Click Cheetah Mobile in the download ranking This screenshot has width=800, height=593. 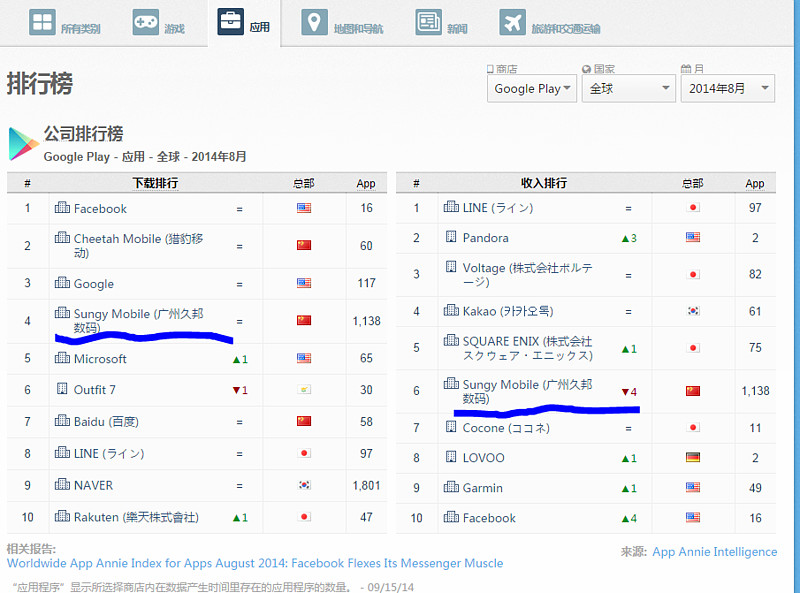pos(138,245)
